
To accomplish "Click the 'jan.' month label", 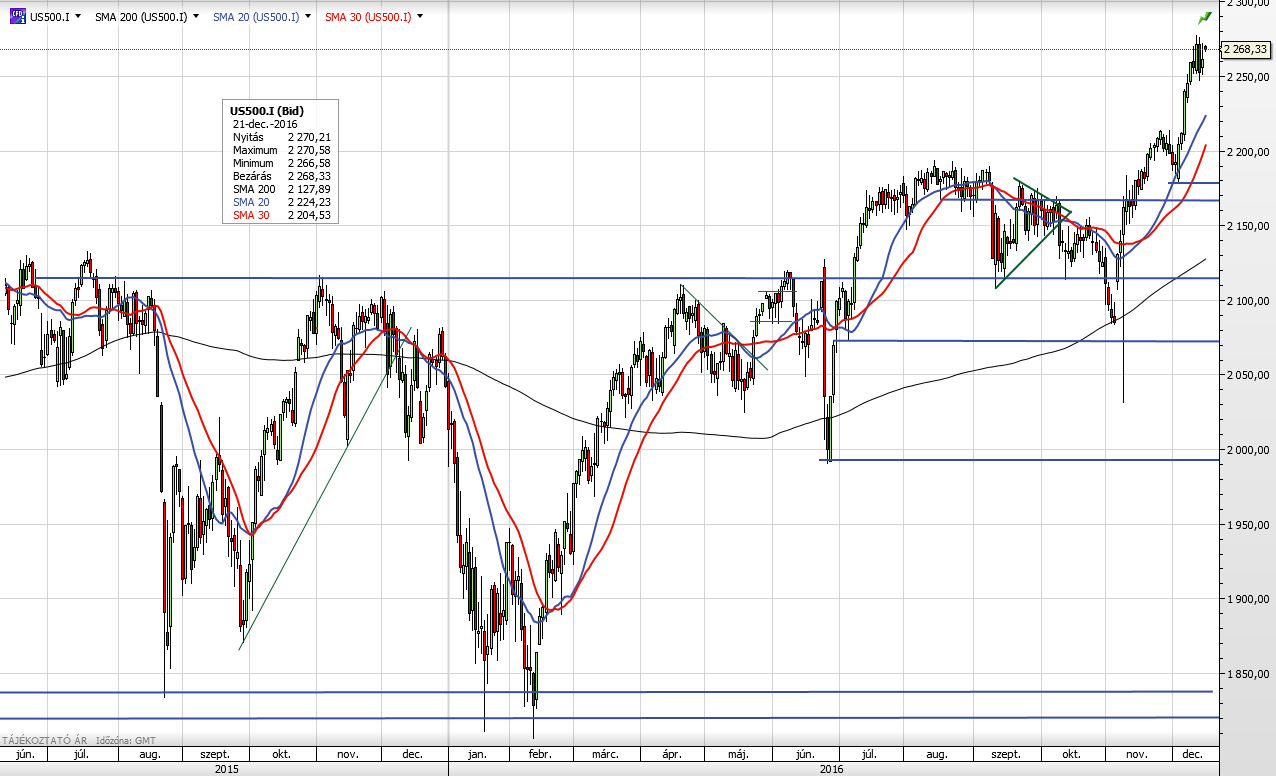I will (477, 753).
